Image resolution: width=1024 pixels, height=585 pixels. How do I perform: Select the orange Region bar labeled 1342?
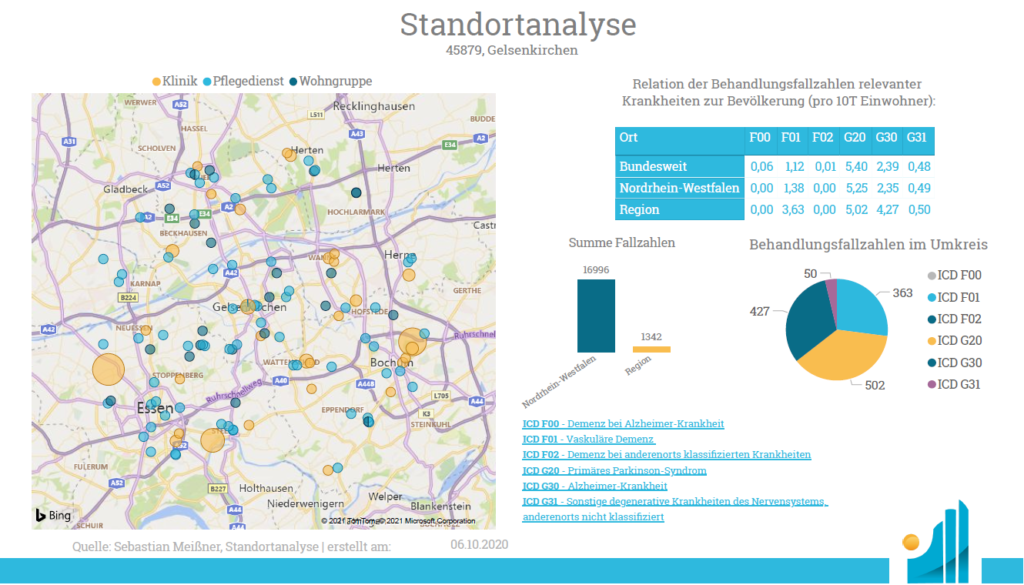point(651,349)
